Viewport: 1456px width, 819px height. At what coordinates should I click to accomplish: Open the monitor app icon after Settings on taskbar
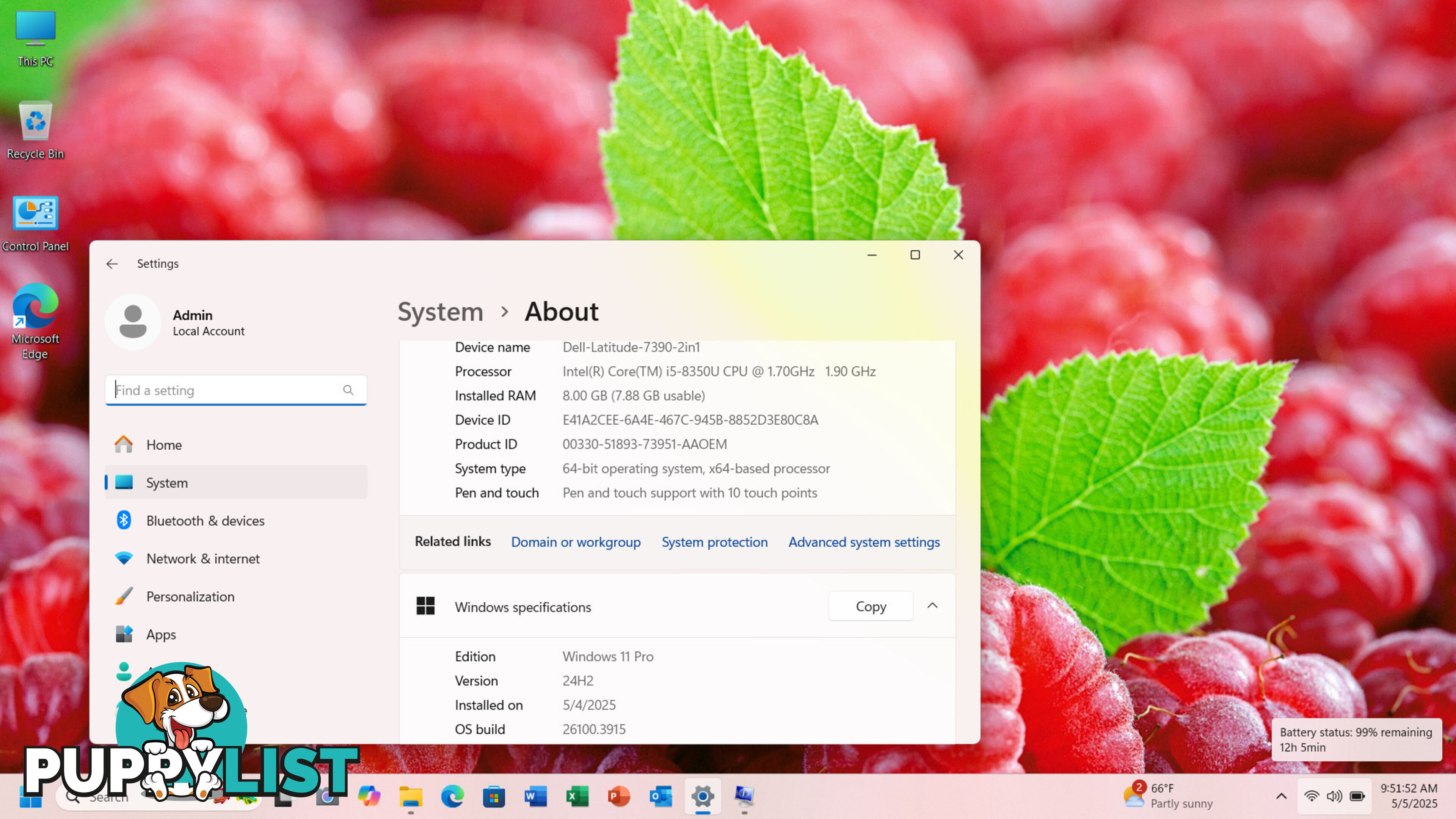(744, 796)
